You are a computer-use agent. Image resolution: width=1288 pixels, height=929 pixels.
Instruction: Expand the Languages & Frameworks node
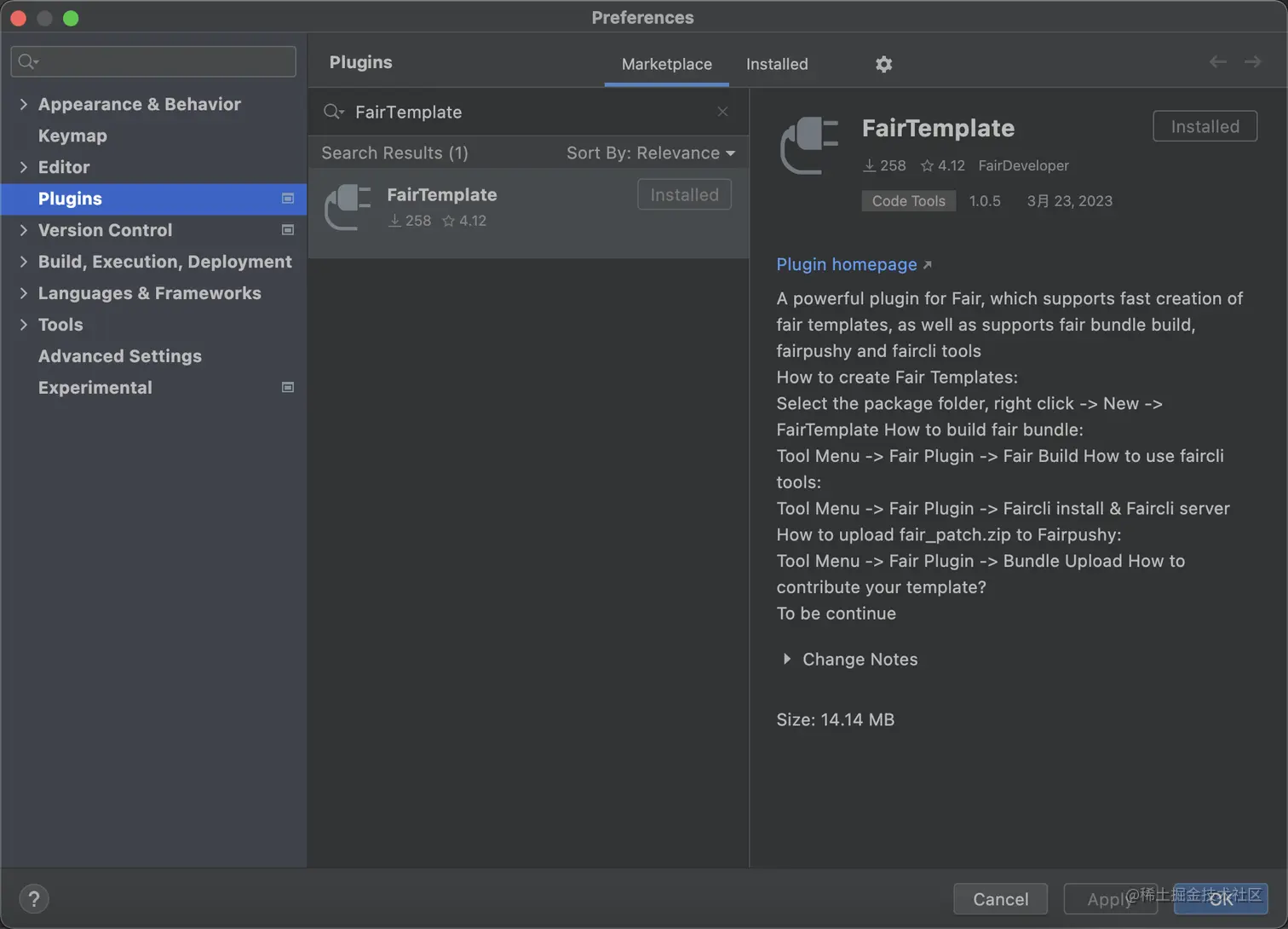pyautogui.click(x=23, y=293)
